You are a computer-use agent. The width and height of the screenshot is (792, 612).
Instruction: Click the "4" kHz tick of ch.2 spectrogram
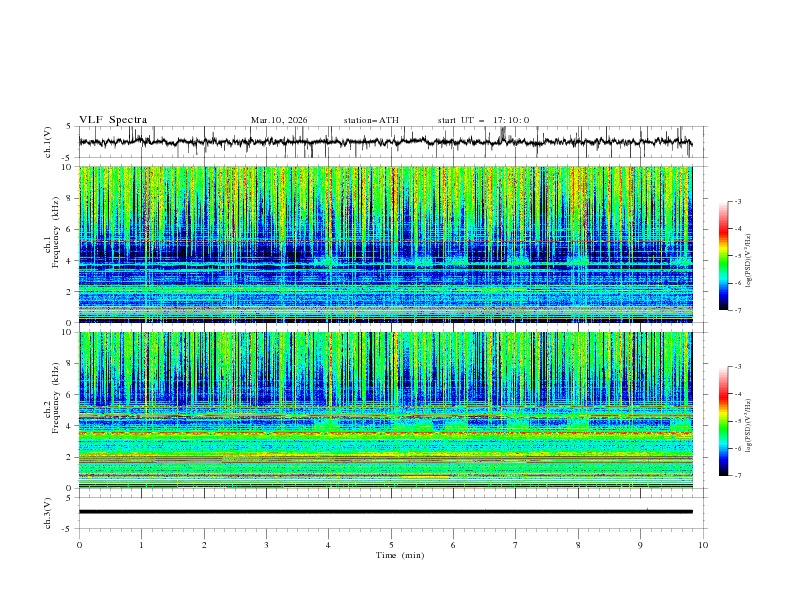71,426
